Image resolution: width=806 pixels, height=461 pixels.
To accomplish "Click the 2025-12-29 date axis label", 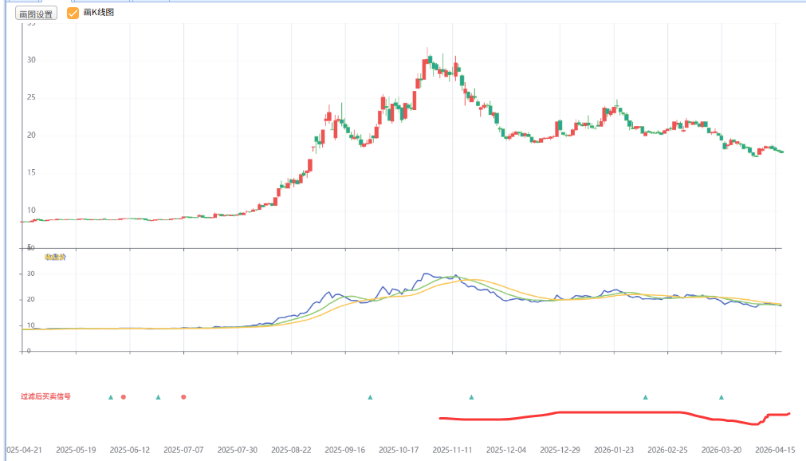I will (560, 450).
